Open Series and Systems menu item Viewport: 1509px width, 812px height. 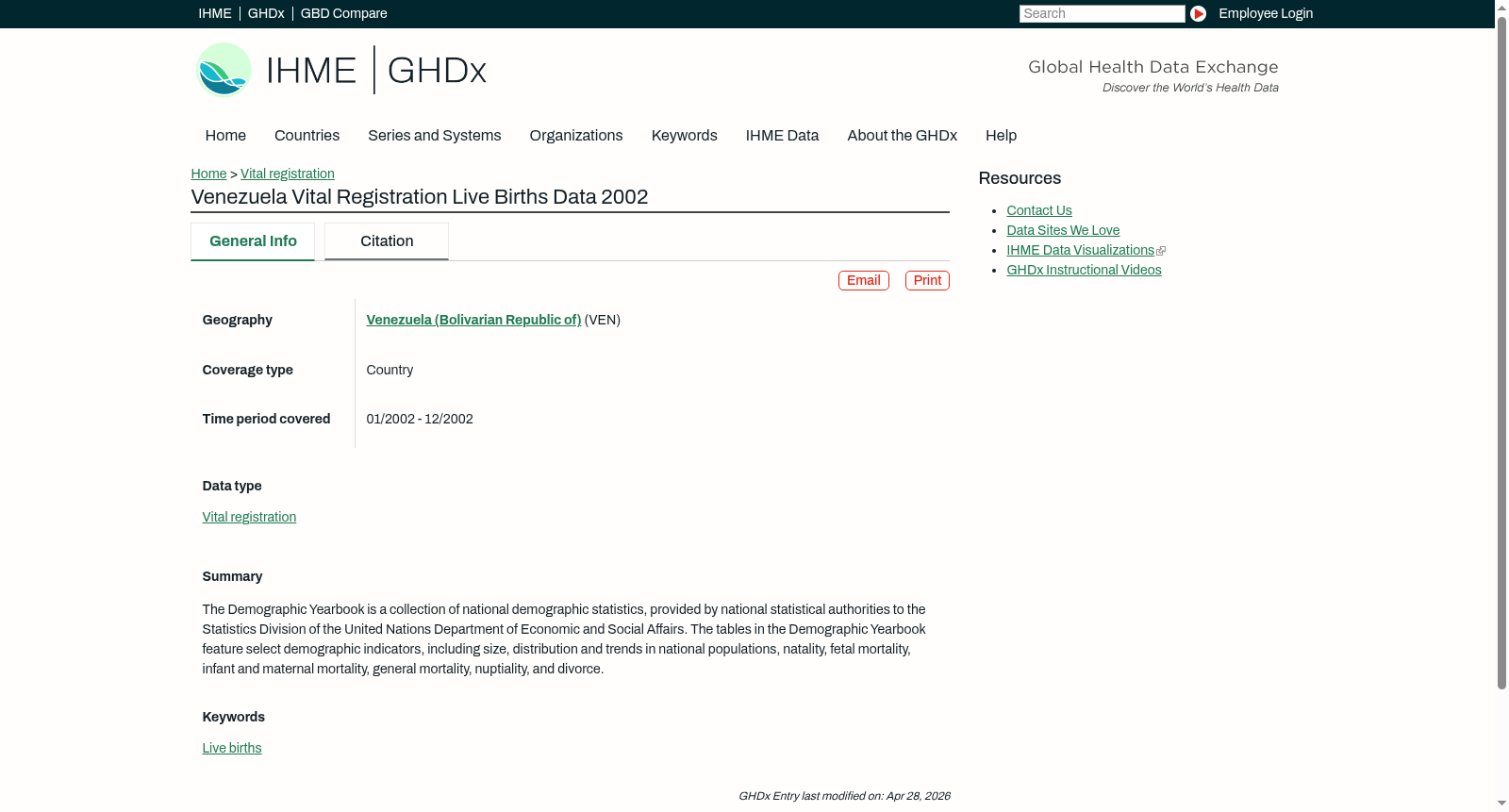tap(435, 136)
